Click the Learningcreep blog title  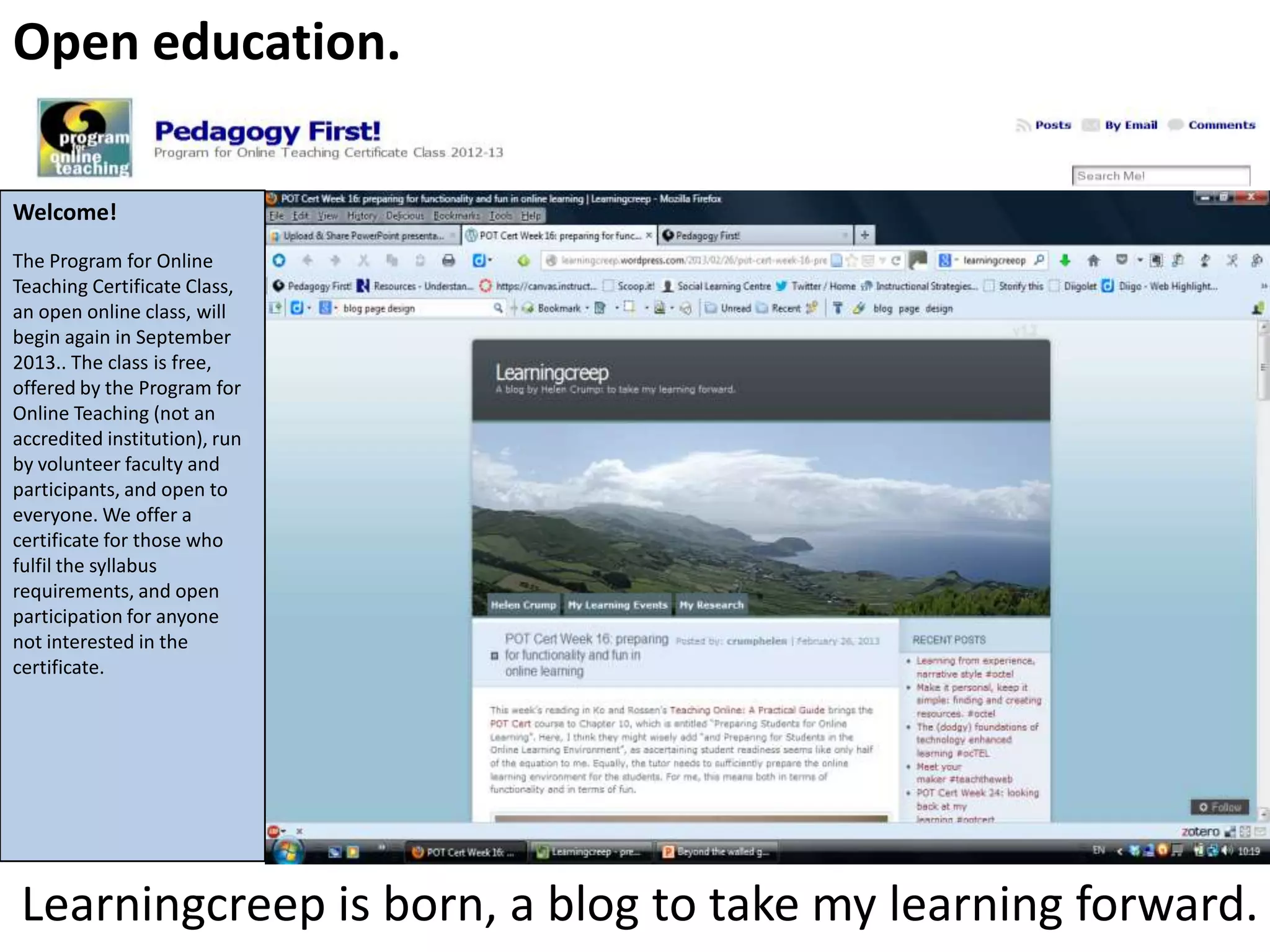[x=552, y=372]
